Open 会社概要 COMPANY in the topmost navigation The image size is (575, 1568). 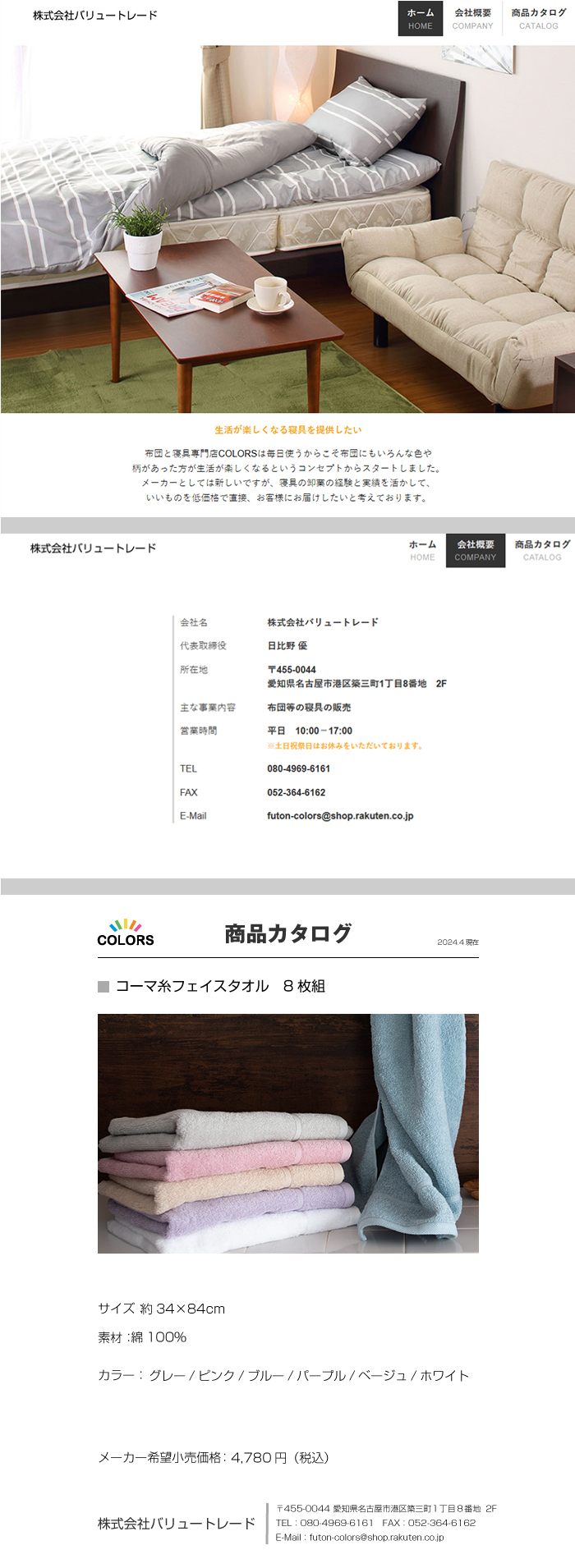pyautogui.click(x=472, y=19)
